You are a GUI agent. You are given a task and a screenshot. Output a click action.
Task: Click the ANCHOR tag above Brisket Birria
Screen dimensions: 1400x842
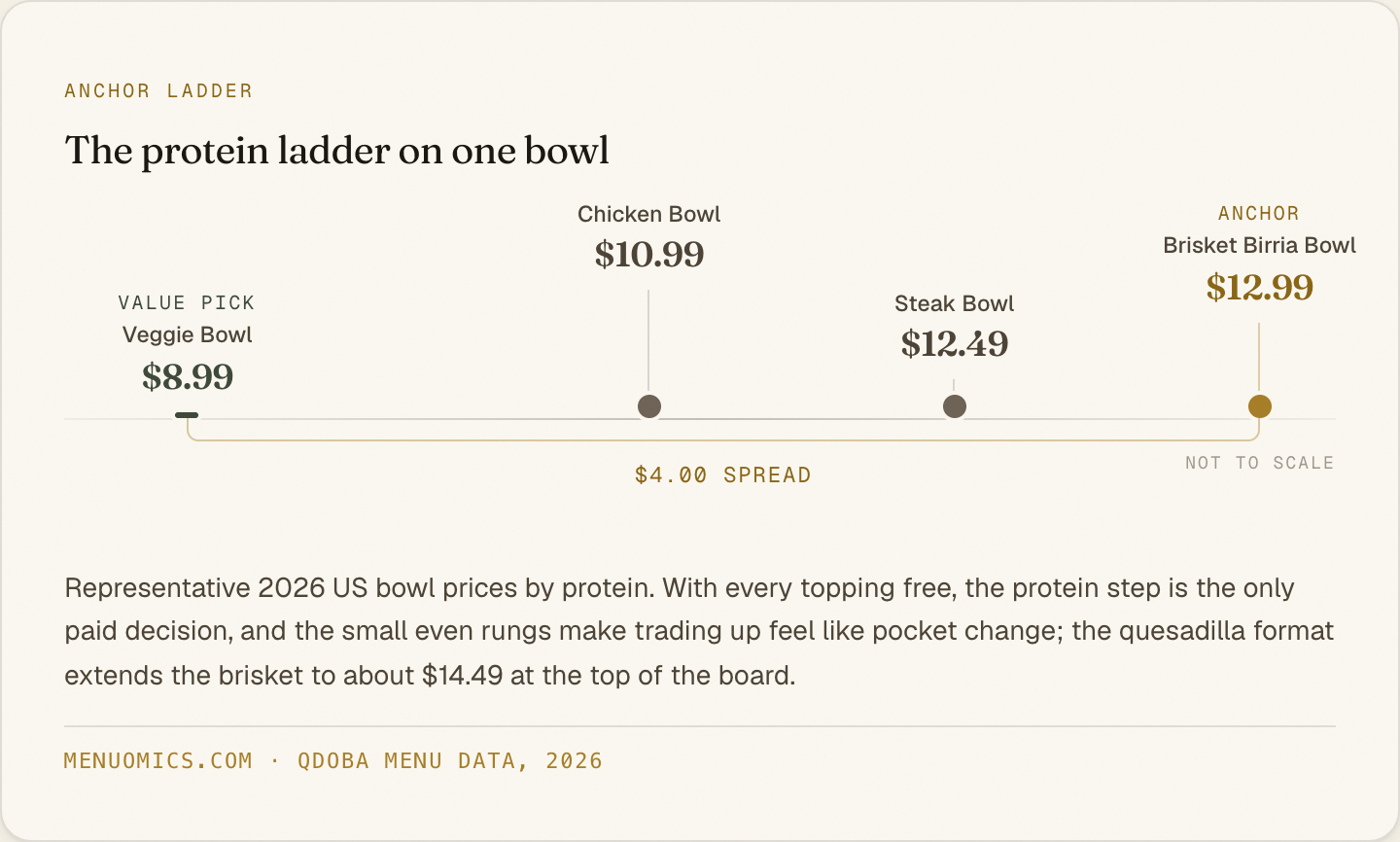pos(1259,213)
